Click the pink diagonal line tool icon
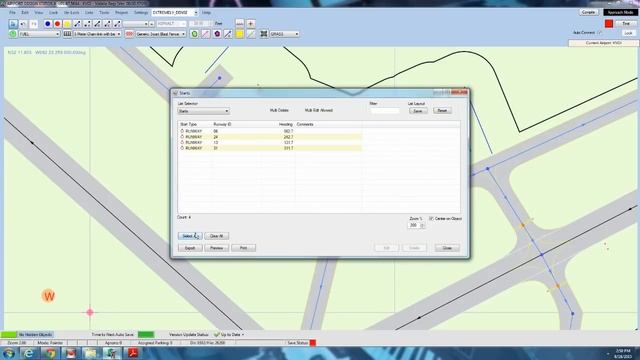The image size is (640, 360). (x=206, y=34)
